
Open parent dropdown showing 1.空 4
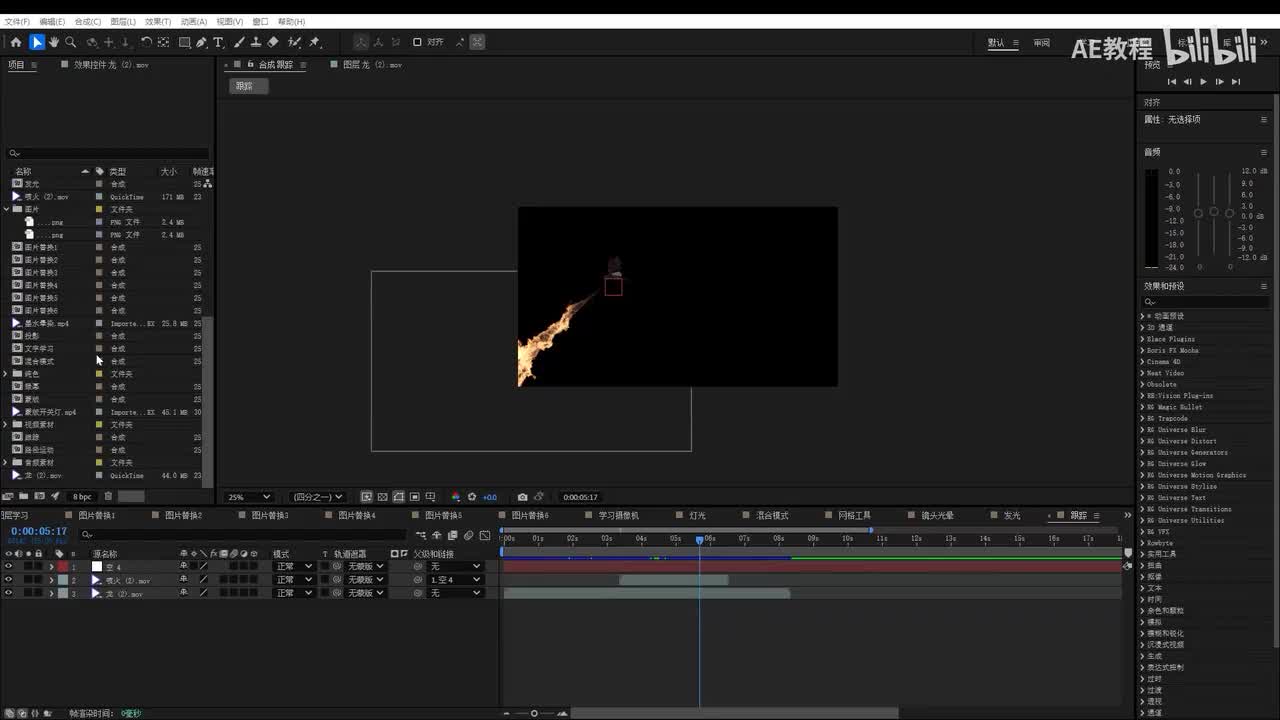tap(455, 580)
